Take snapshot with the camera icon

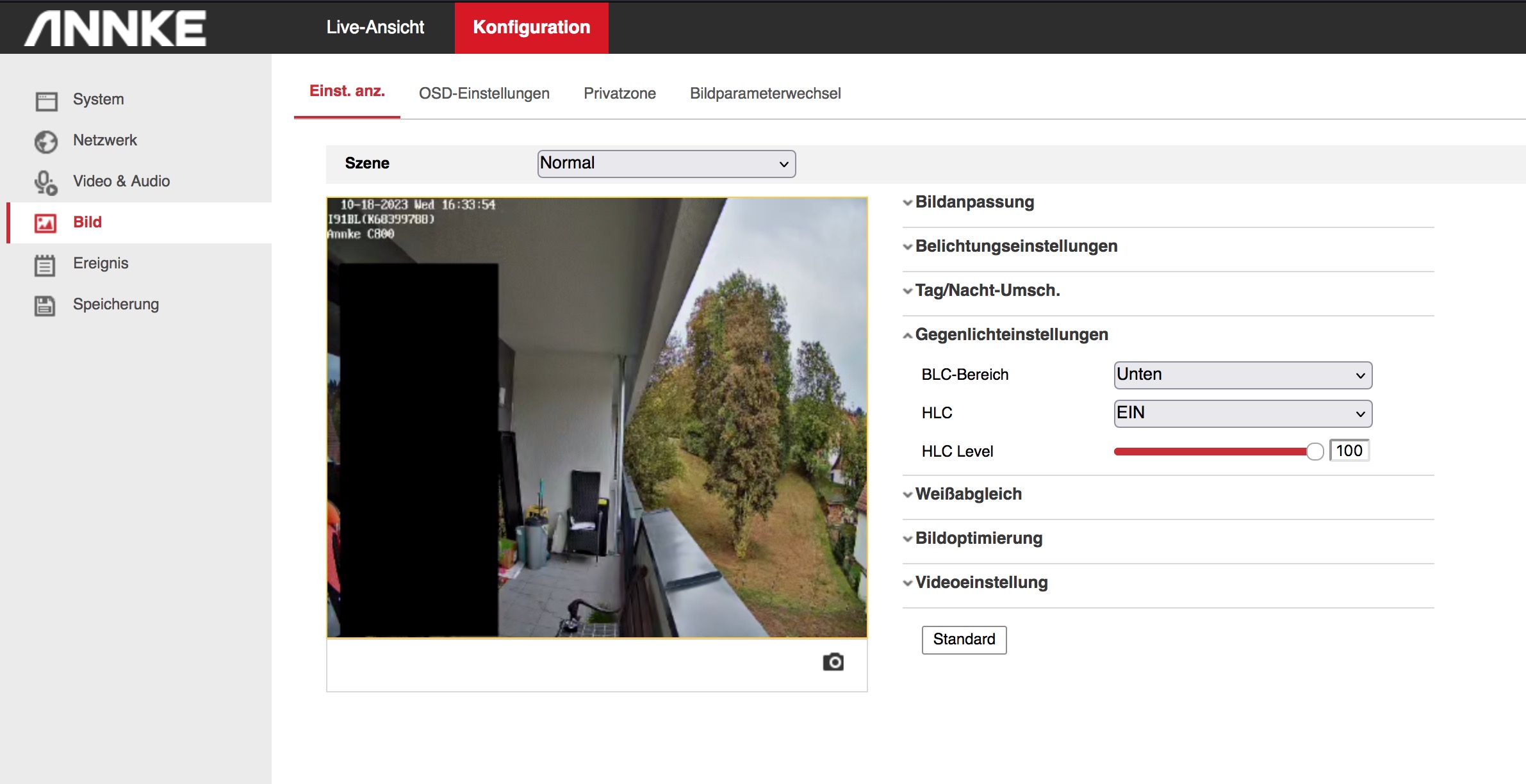pos(833,662)
